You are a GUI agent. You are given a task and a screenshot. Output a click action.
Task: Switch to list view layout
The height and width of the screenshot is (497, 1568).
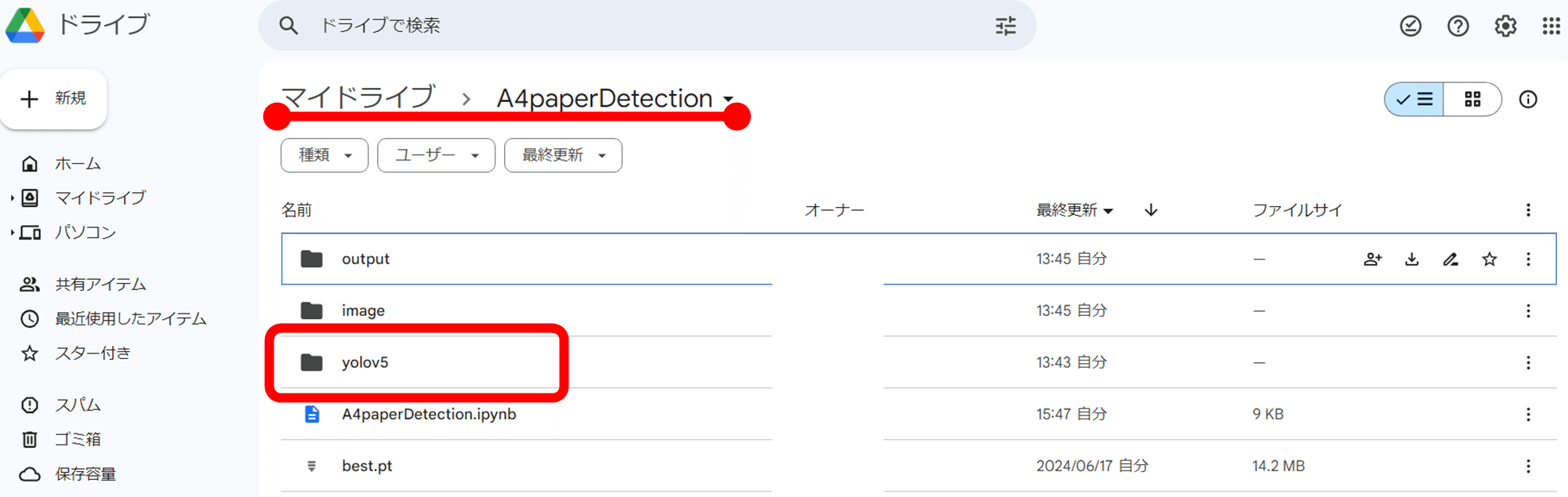1414,100
